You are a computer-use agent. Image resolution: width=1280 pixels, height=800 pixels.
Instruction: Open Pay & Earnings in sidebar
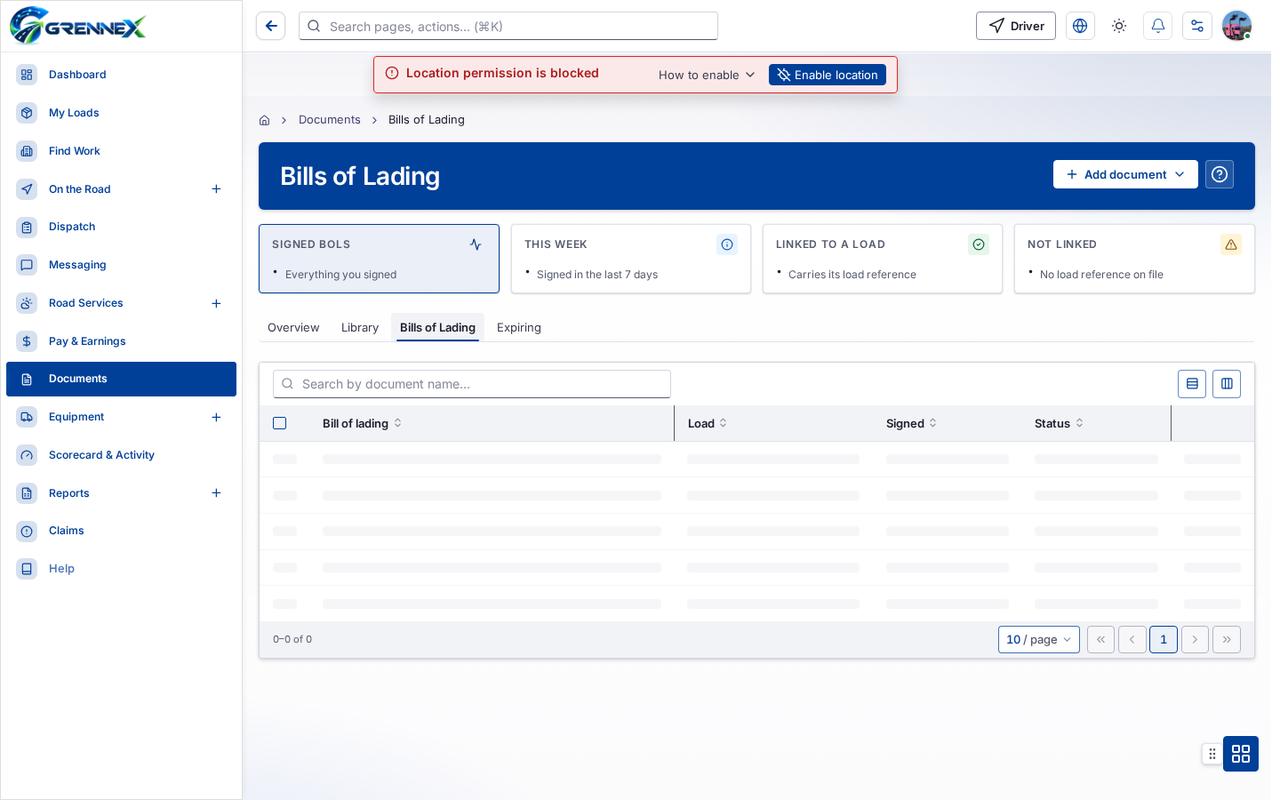pos(121,341)
